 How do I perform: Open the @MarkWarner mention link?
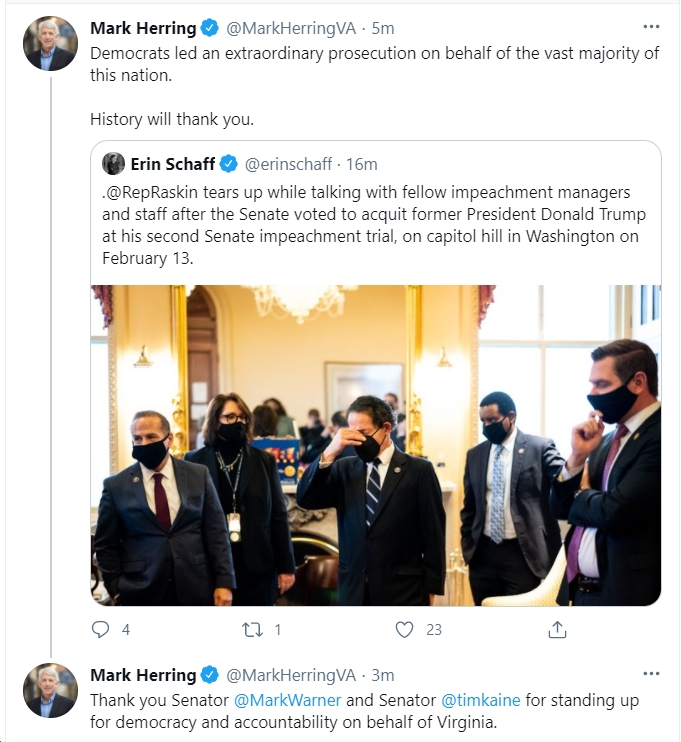287,700
